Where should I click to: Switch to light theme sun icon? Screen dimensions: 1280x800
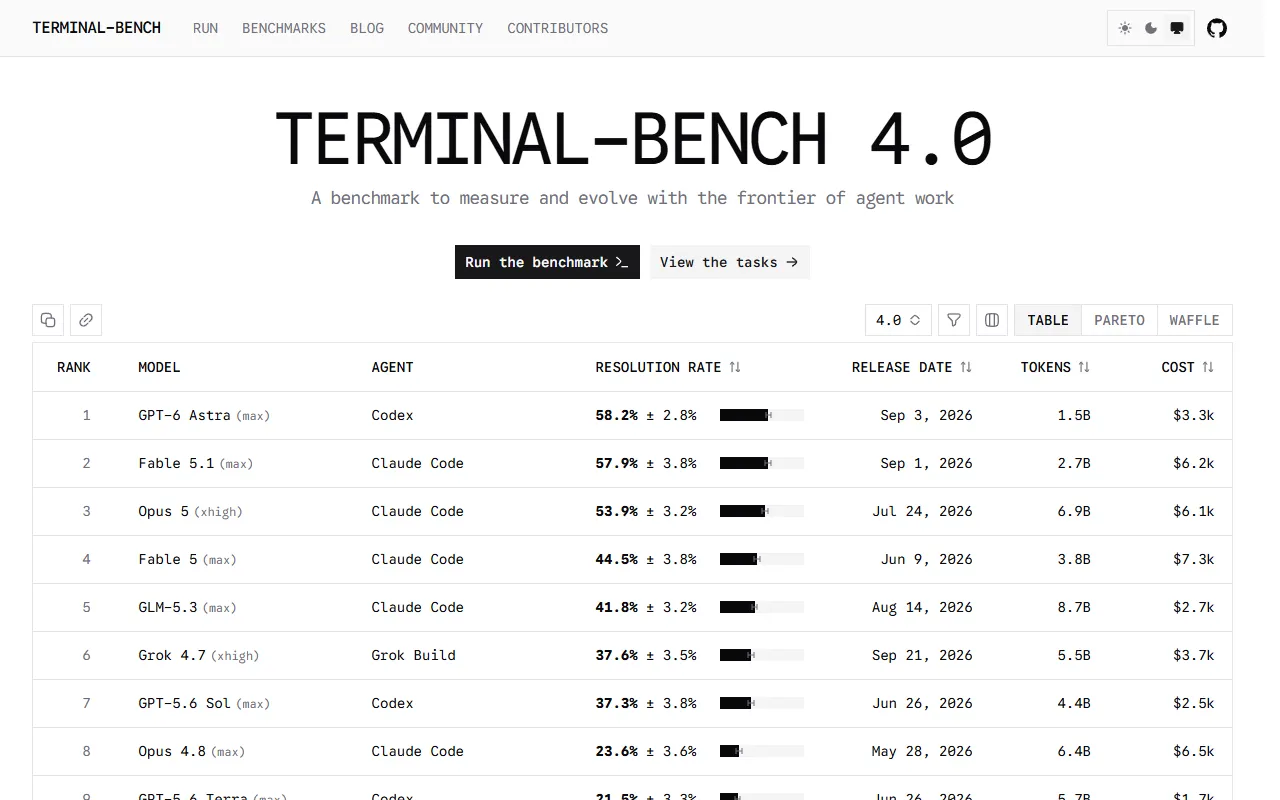[1125, 28]
